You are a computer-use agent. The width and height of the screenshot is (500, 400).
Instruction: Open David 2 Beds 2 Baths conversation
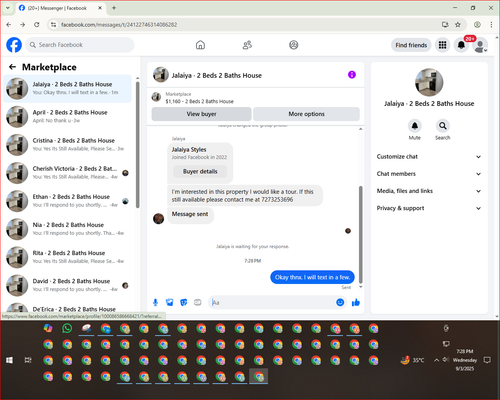[x=68, y=285]
